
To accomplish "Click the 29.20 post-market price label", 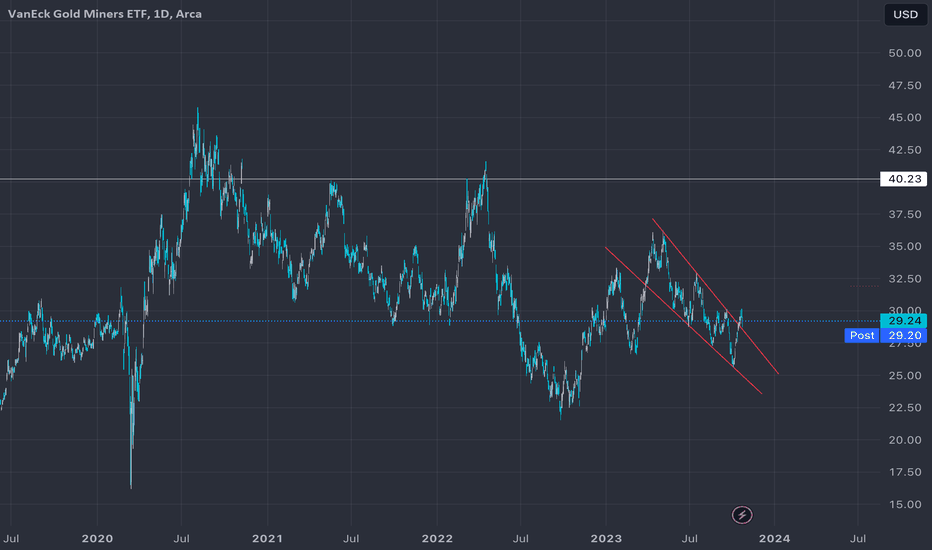I will (x=903, y=335).
